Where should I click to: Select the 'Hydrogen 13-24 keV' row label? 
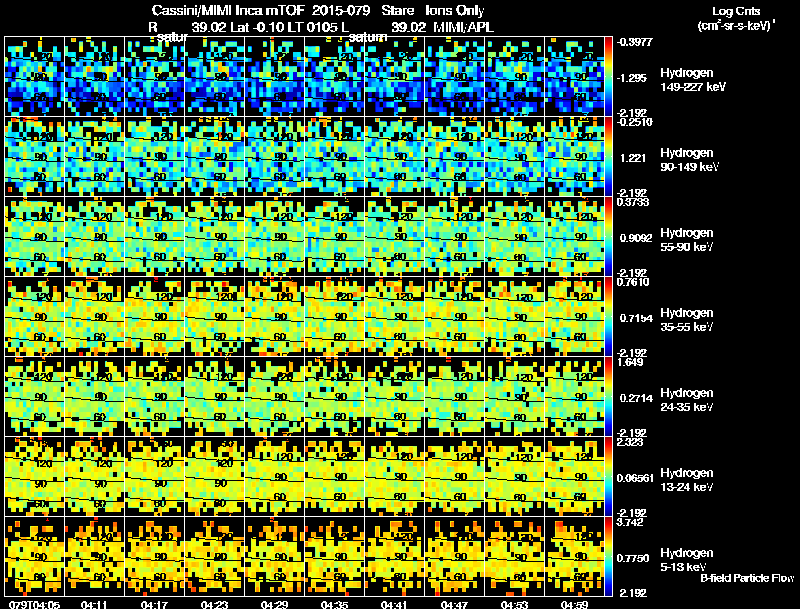(687, 480)
